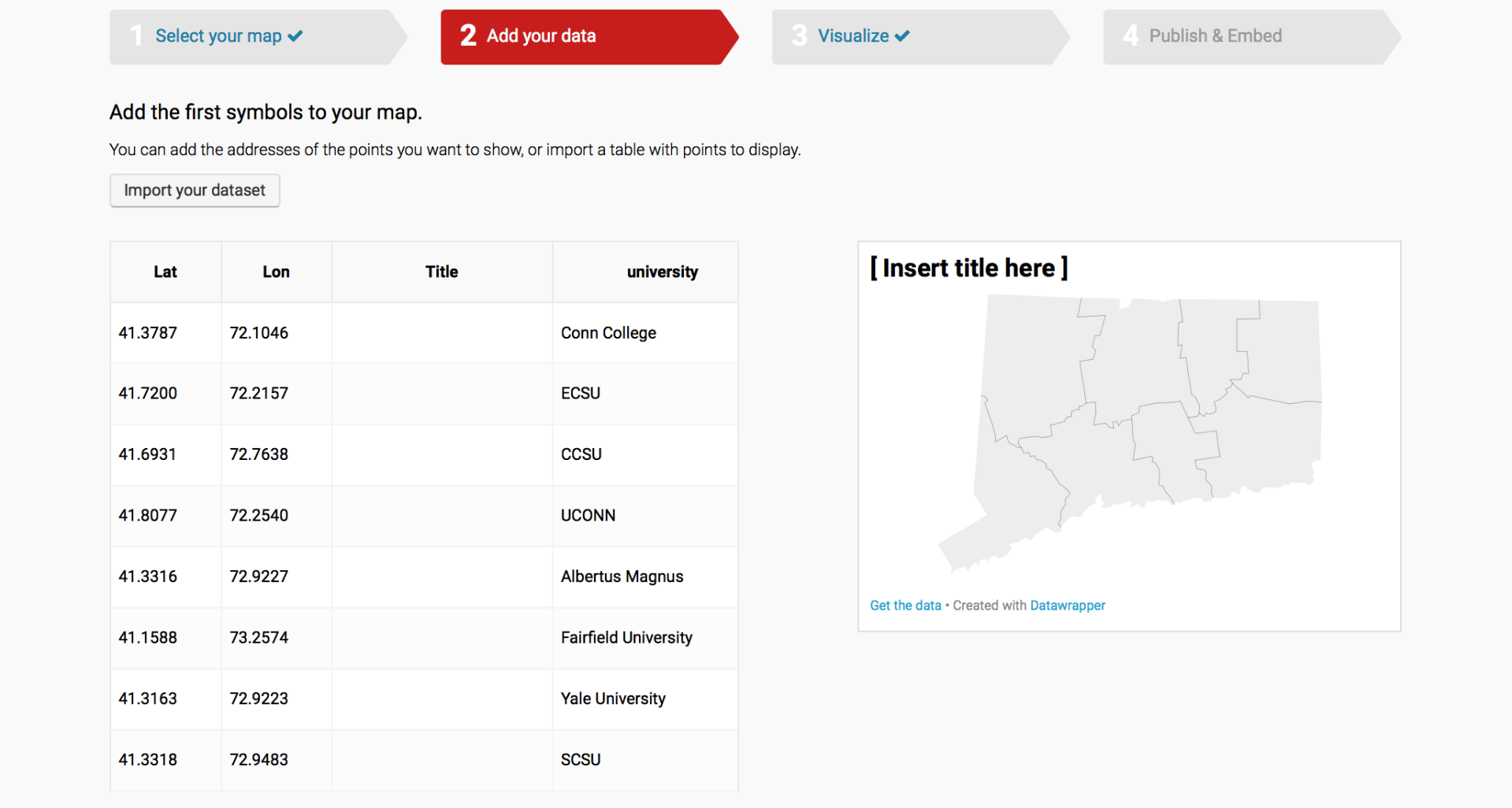Open the Add your data step
The width and height of the screenshot is (1512, 808).
[x=541, y=36]
